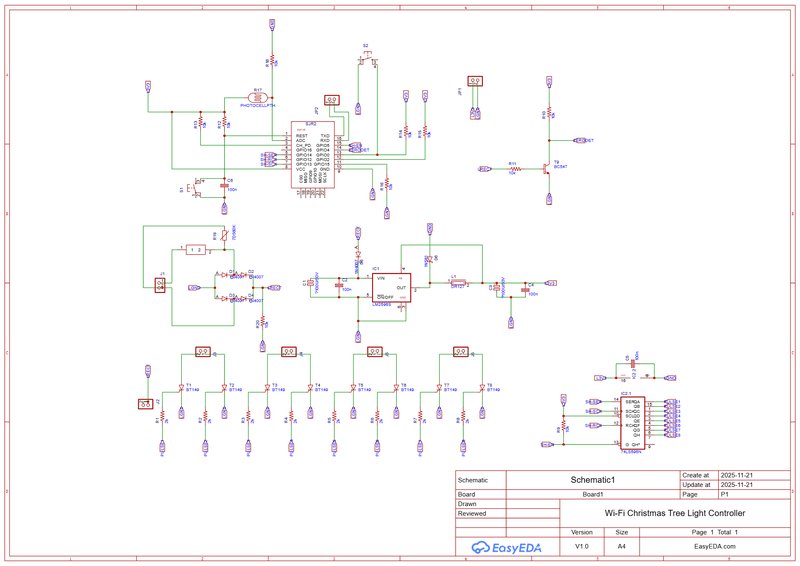Select the JP1 two-pin header
This screenshot has width=800, height=566.
[x=475, y=81]
